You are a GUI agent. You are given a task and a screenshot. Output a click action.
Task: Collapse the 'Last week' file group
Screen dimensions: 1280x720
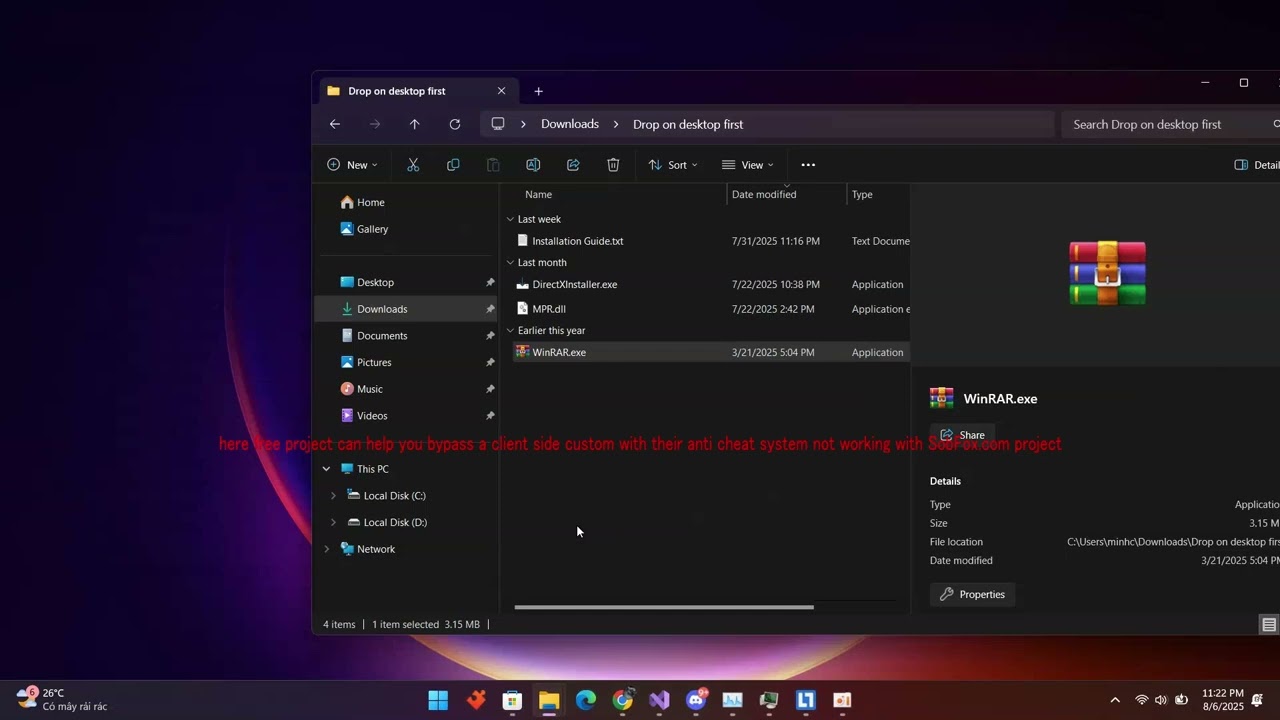510,219
